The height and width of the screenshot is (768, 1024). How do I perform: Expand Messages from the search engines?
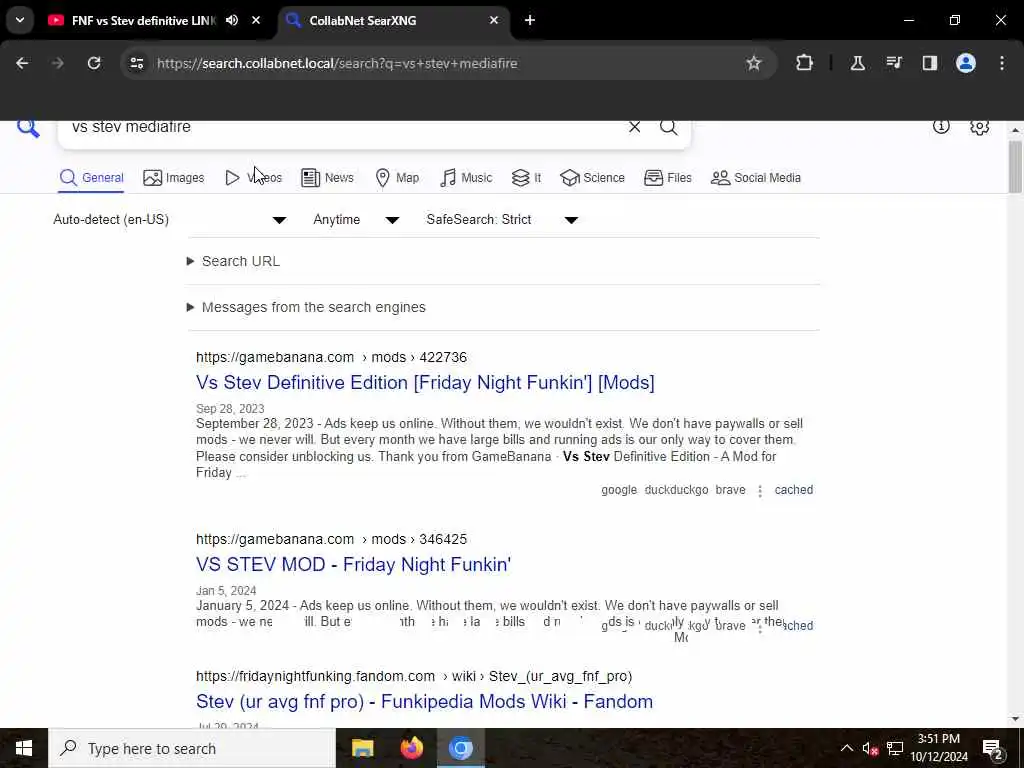point(306,307)
